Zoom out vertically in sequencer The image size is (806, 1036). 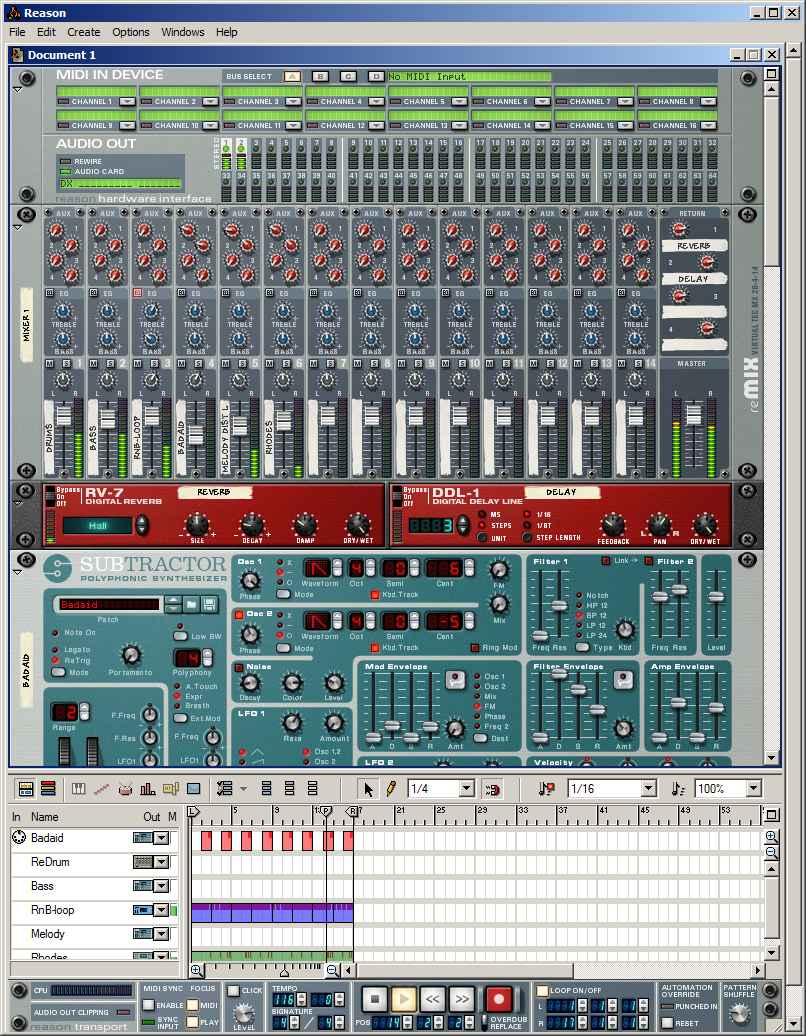point(771,852)
